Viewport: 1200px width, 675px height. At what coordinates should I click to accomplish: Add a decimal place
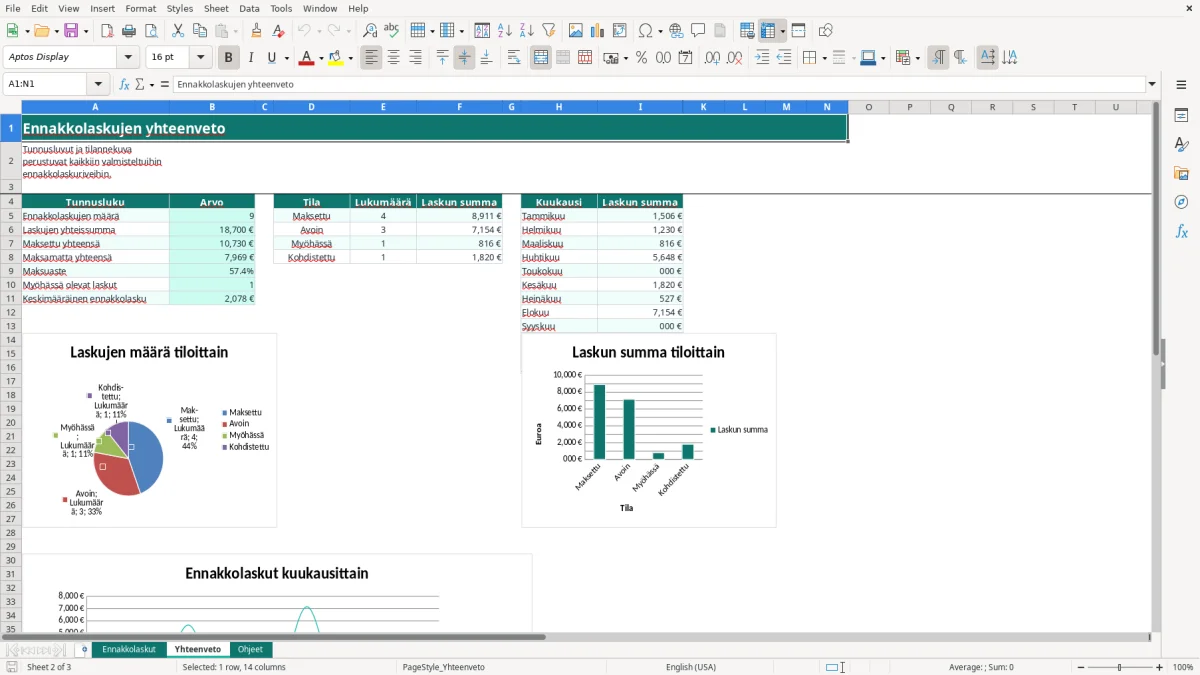pos(712,58)
